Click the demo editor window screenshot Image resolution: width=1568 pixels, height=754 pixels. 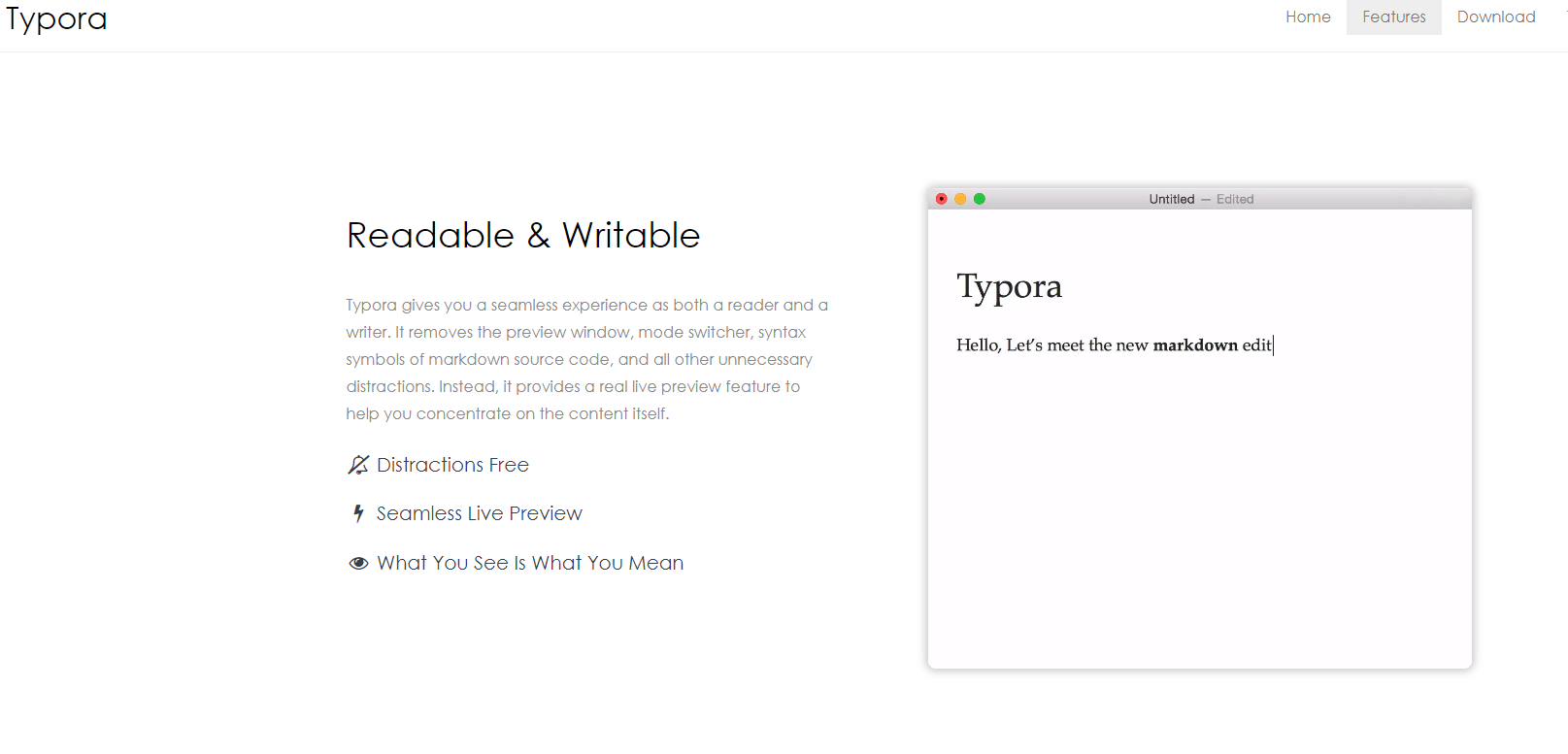tap(1200, 428)
